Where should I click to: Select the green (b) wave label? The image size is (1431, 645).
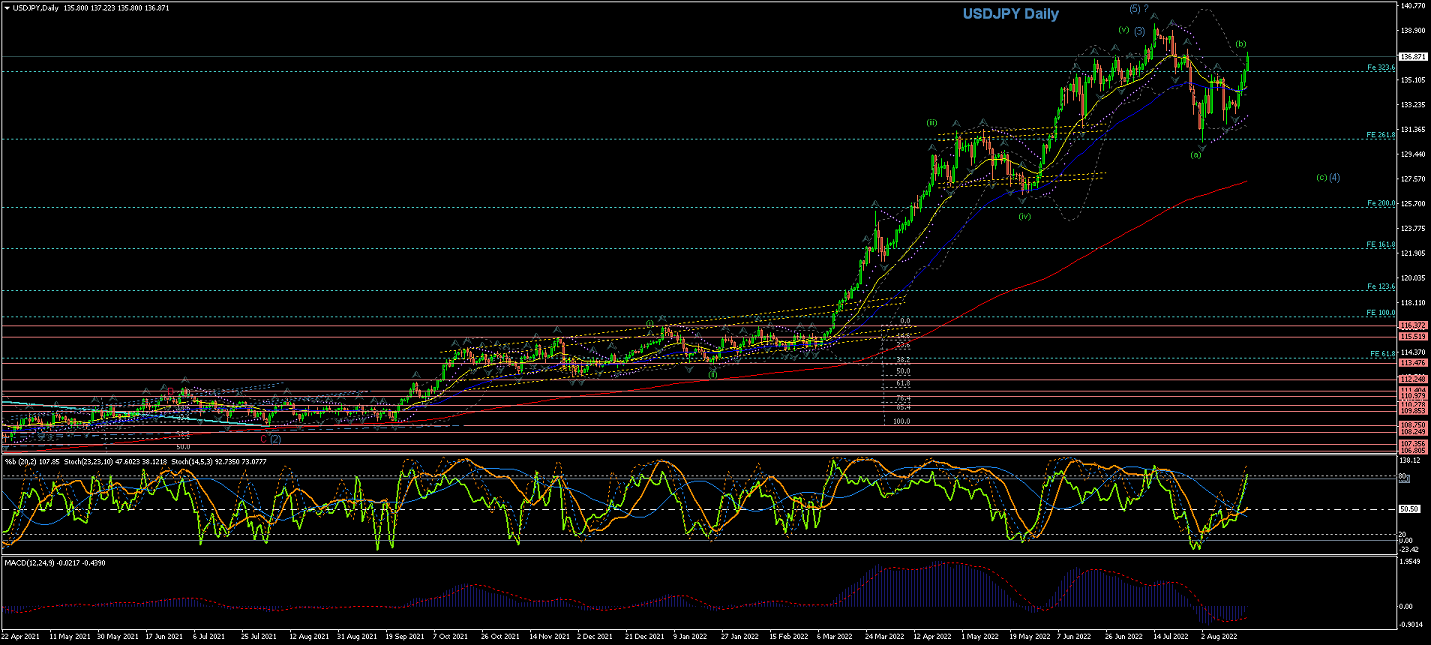(x=1240, y=44)
